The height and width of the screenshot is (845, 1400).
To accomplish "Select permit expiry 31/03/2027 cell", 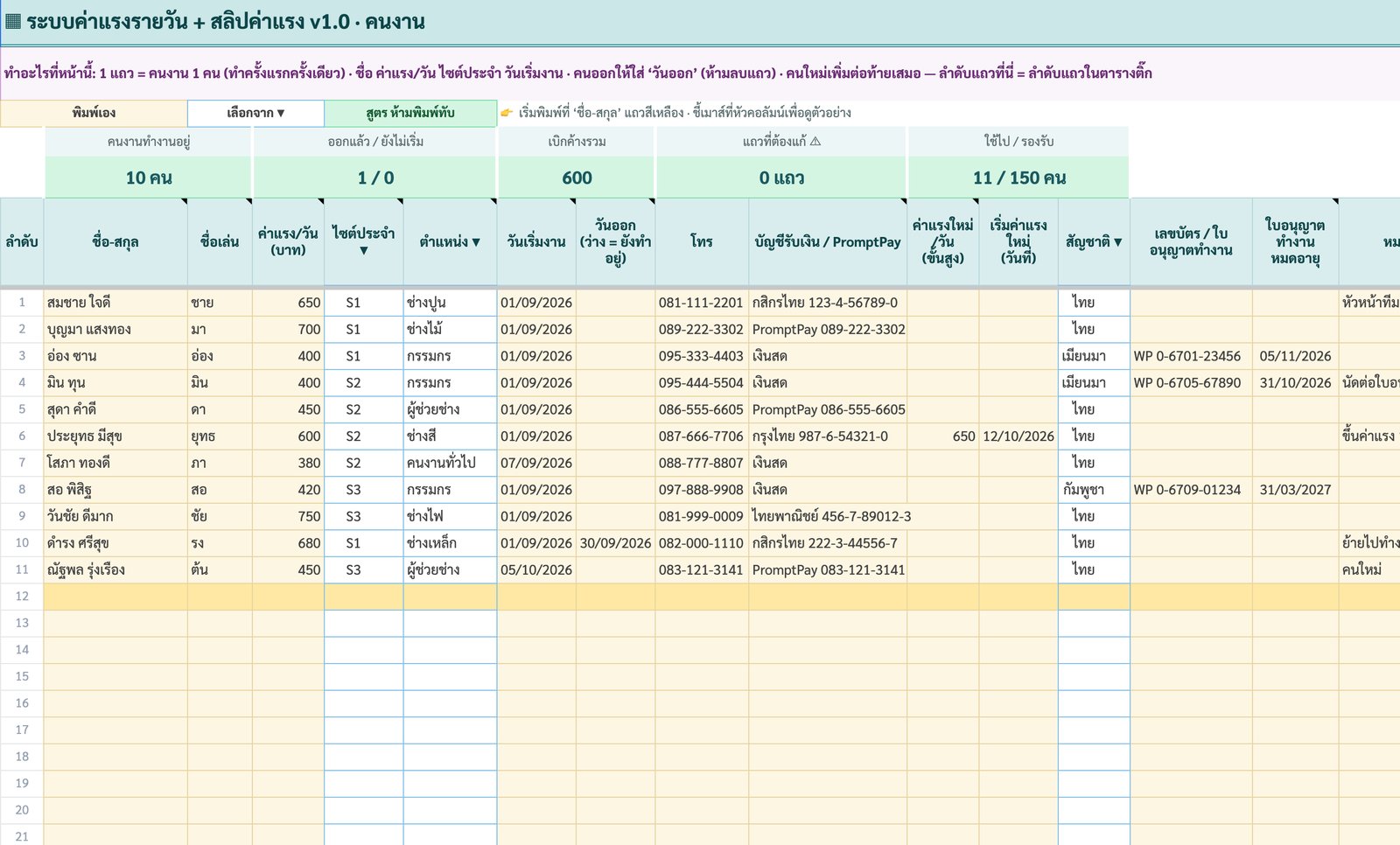I will point(1295,490).
